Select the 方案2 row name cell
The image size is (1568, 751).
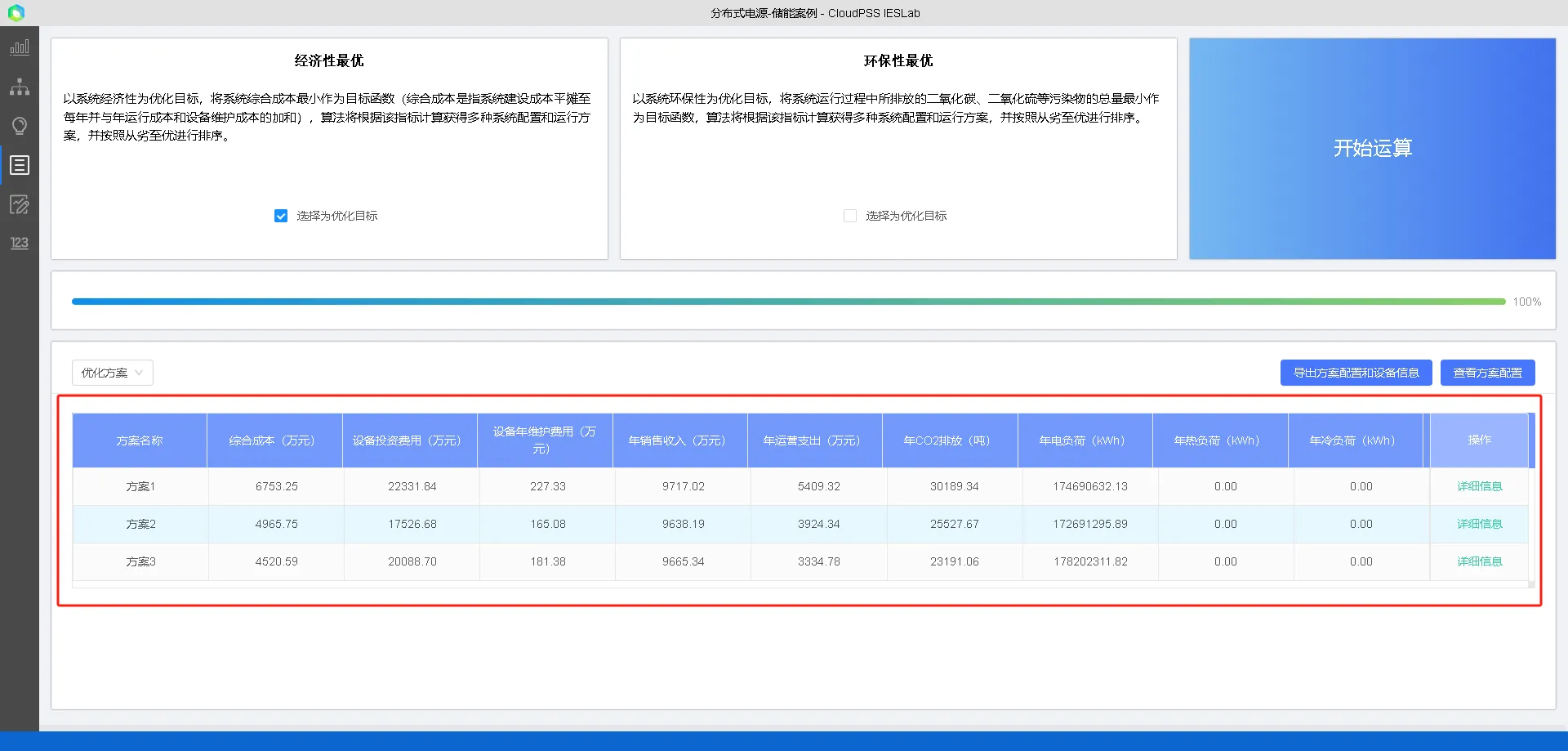click(x=140, y=524)
